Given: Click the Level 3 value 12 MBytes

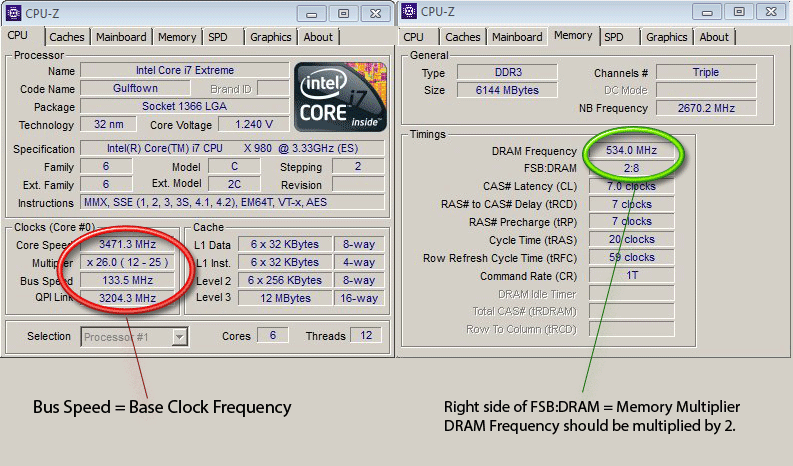Looking at the screenshot, I should 285,298.
